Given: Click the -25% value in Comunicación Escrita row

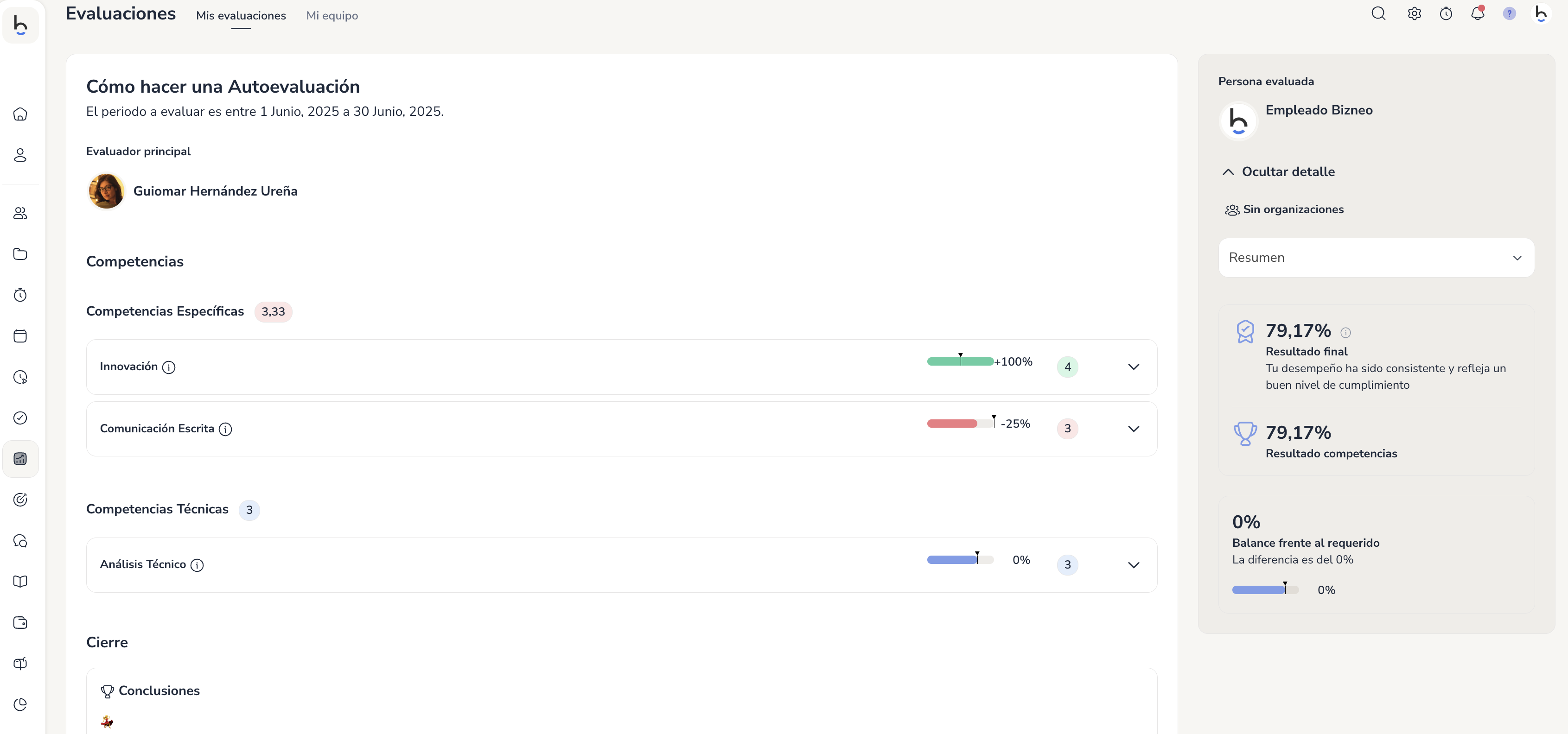Looking at the screenshot, I should click(x=1015, y=423).
